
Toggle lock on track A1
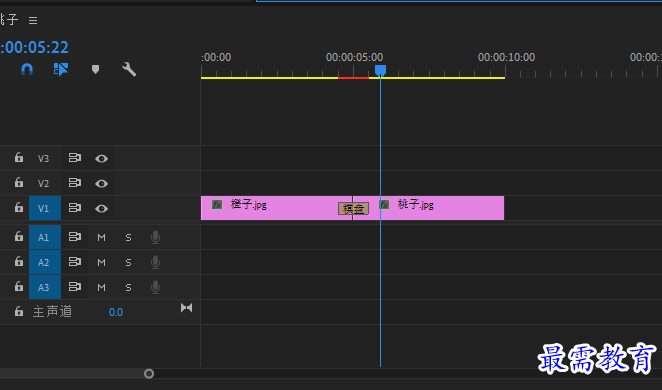pos(19,237)
